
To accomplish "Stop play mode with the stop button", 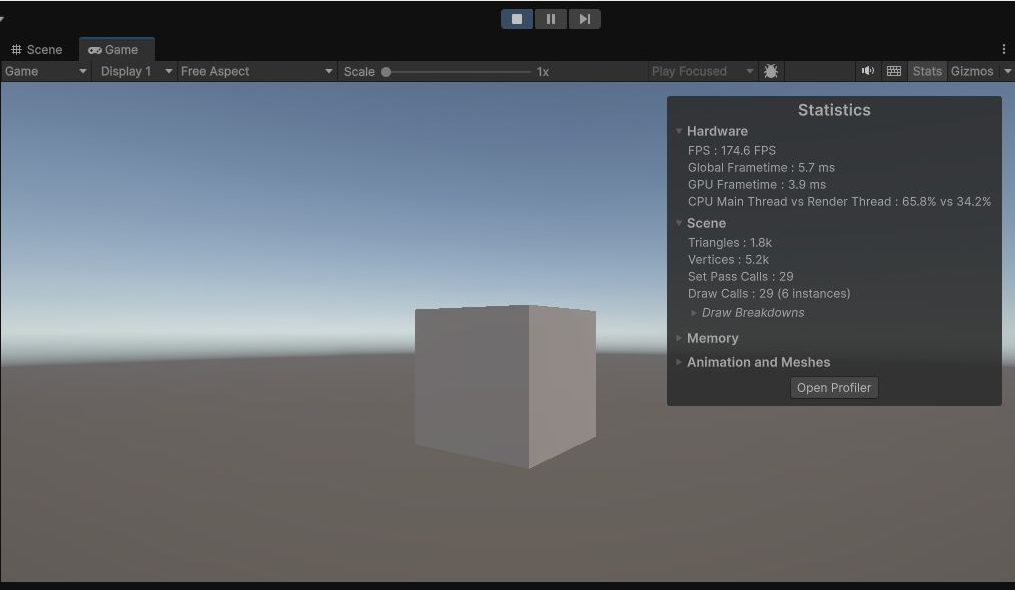I will point(517,19).
